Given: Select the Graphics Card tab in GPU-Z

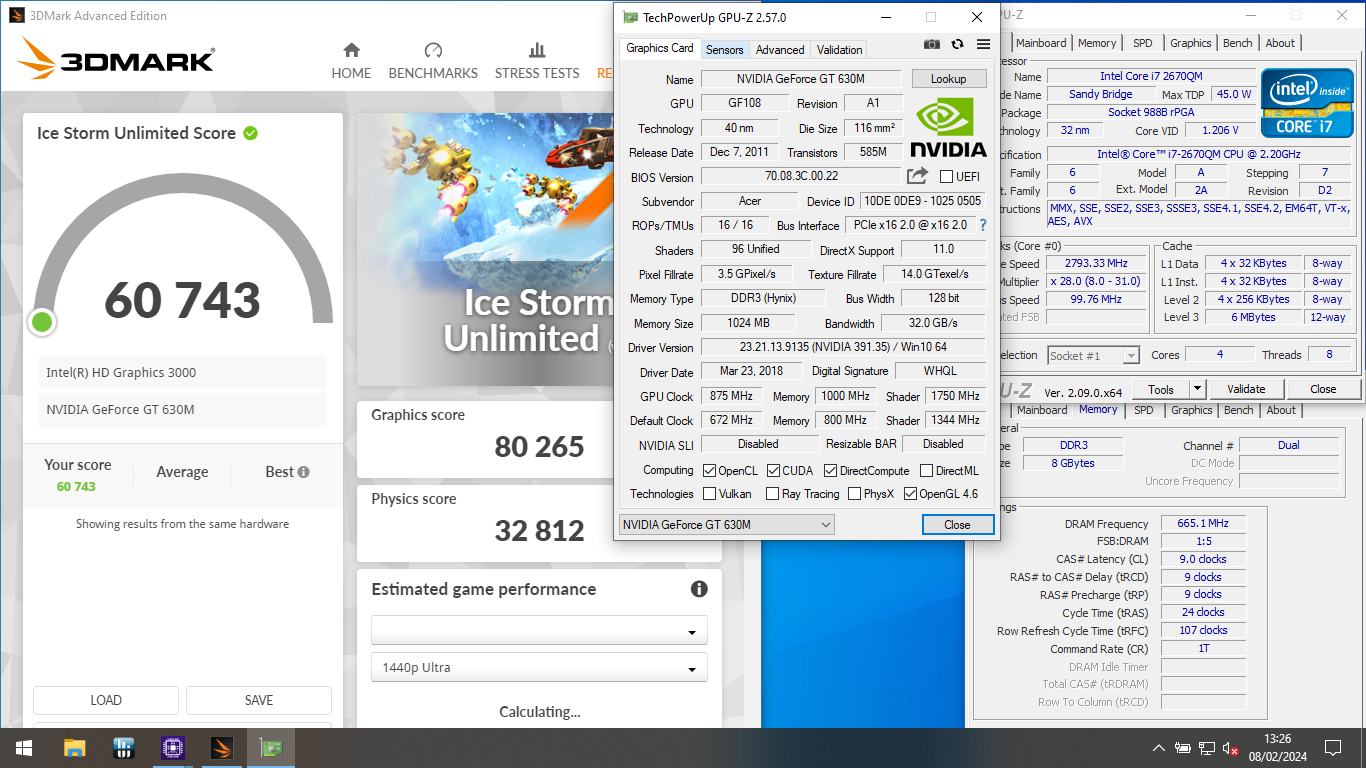Looking at the screenshot, I should pyautogui.click(x=660, y=48).
